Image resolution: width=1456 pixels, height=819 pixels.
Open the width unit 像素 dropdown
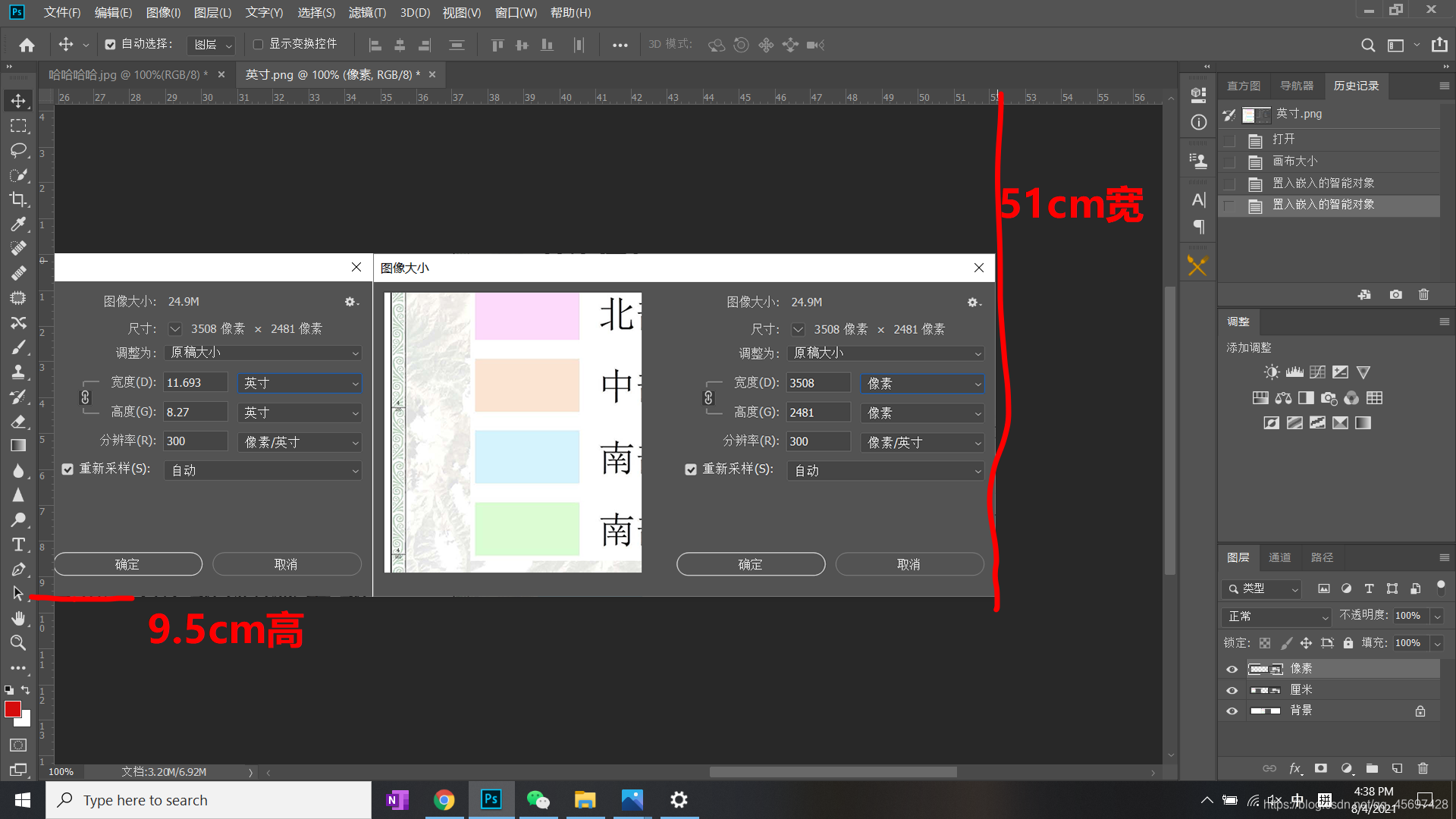(922, 384)
